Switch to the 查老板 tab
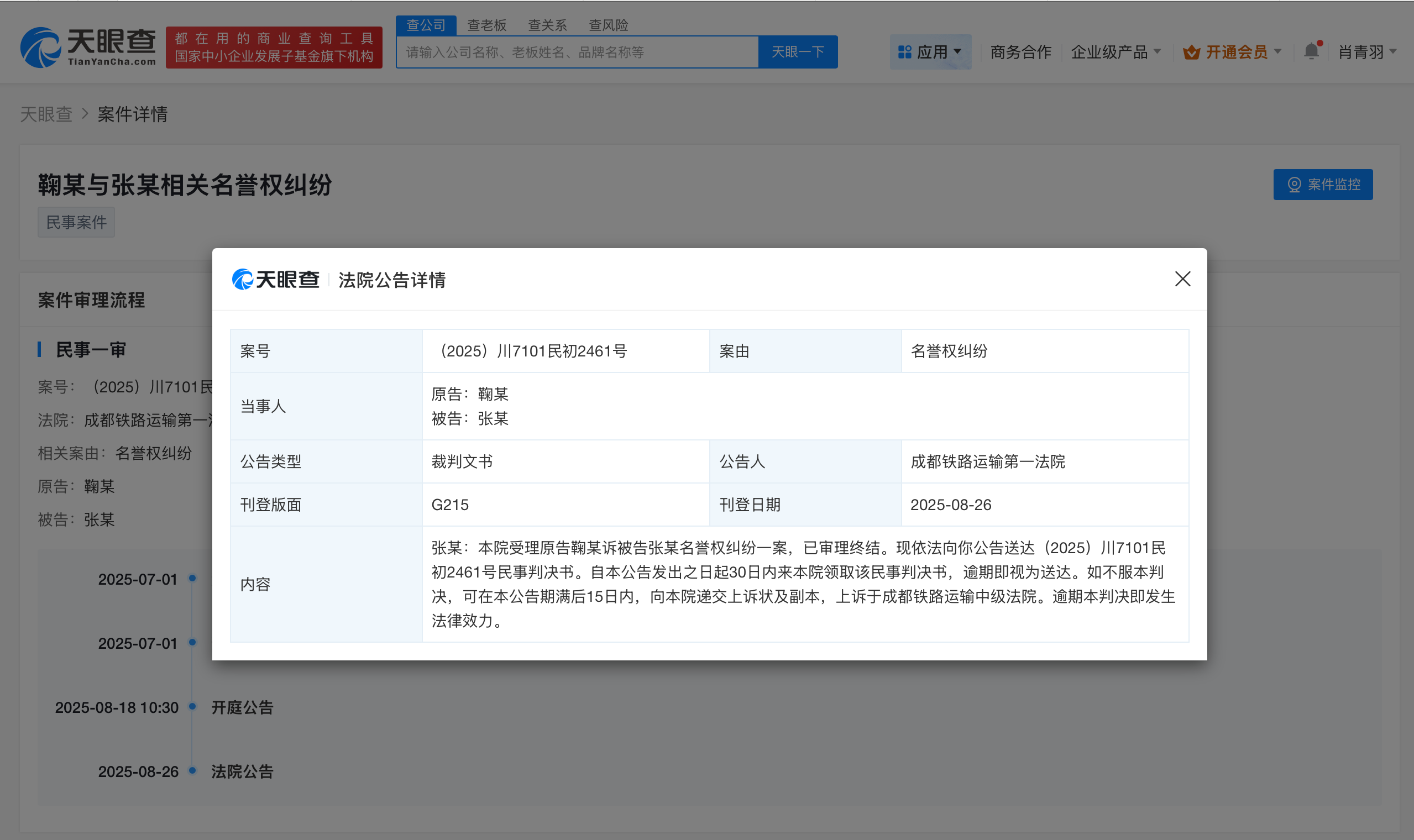This screenshot has width=1414, height=840. [x=487, y=25]
